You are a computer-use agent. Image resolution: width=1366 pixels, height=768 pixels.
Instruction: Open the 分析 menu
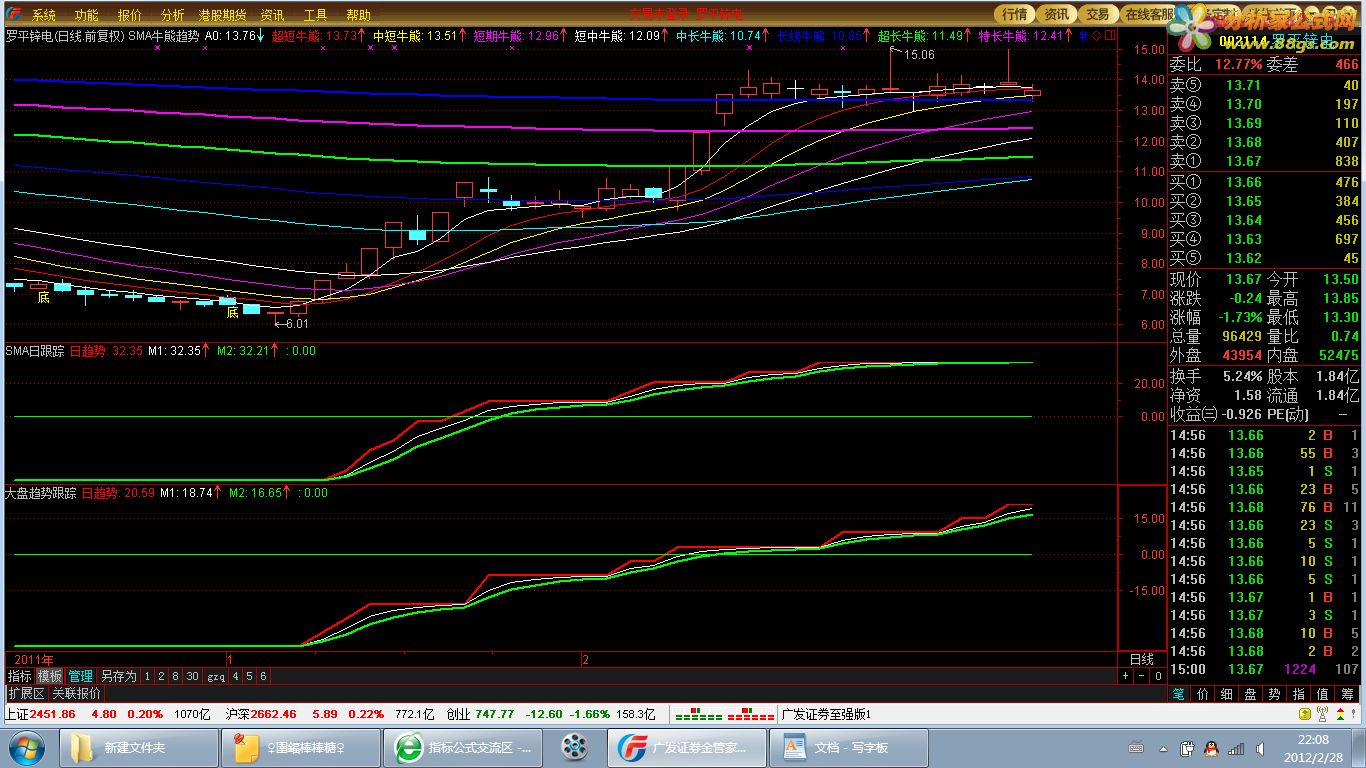coord(172,15)
